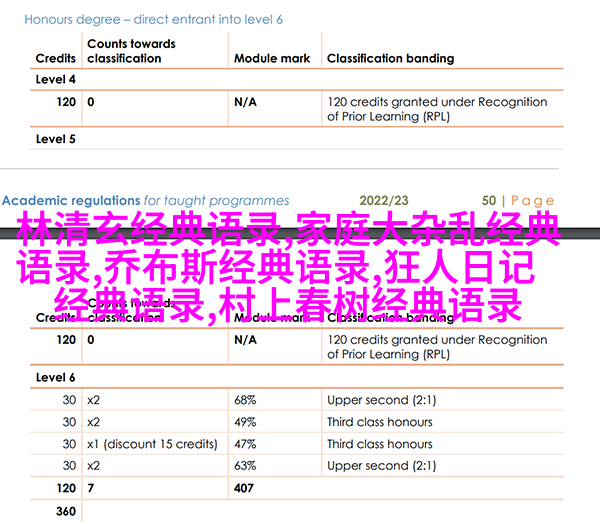The image size is (600, 524).
Task: Select the 'Level 4' row label
Action: pos(56,80)
